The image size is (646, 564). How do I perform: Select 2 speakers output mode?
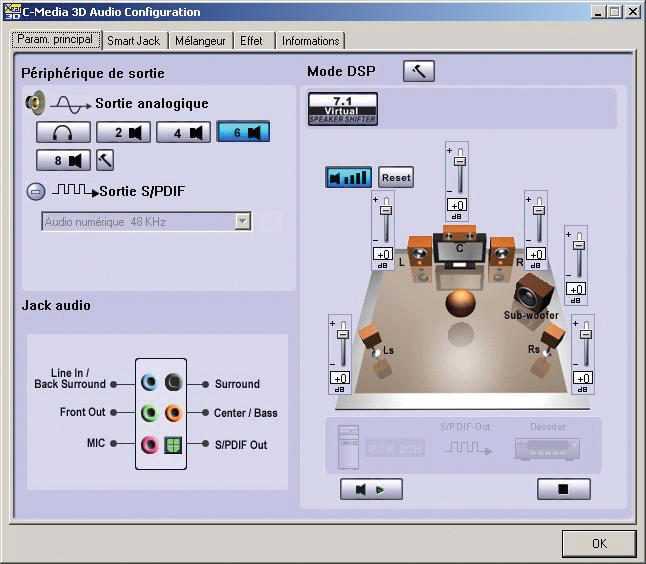(x=123, y=132)
